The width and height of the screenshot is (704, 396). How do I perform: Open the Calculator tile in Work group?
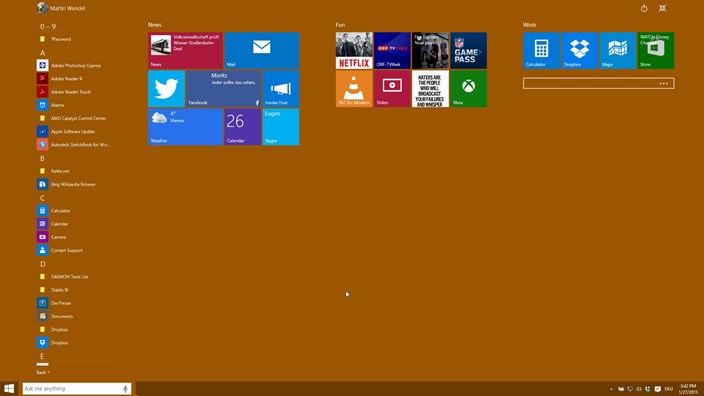click(x=541, y=50)
